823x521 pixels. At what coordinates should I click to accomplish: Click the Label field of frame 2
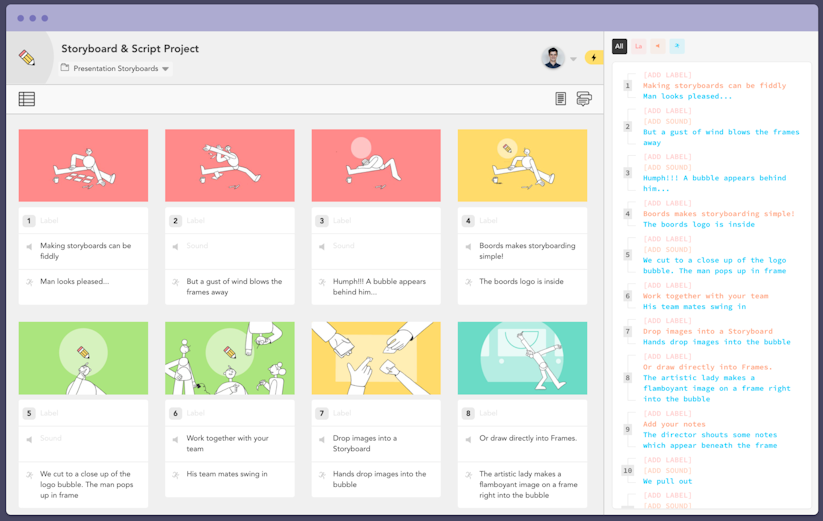[x=230, y=221]
